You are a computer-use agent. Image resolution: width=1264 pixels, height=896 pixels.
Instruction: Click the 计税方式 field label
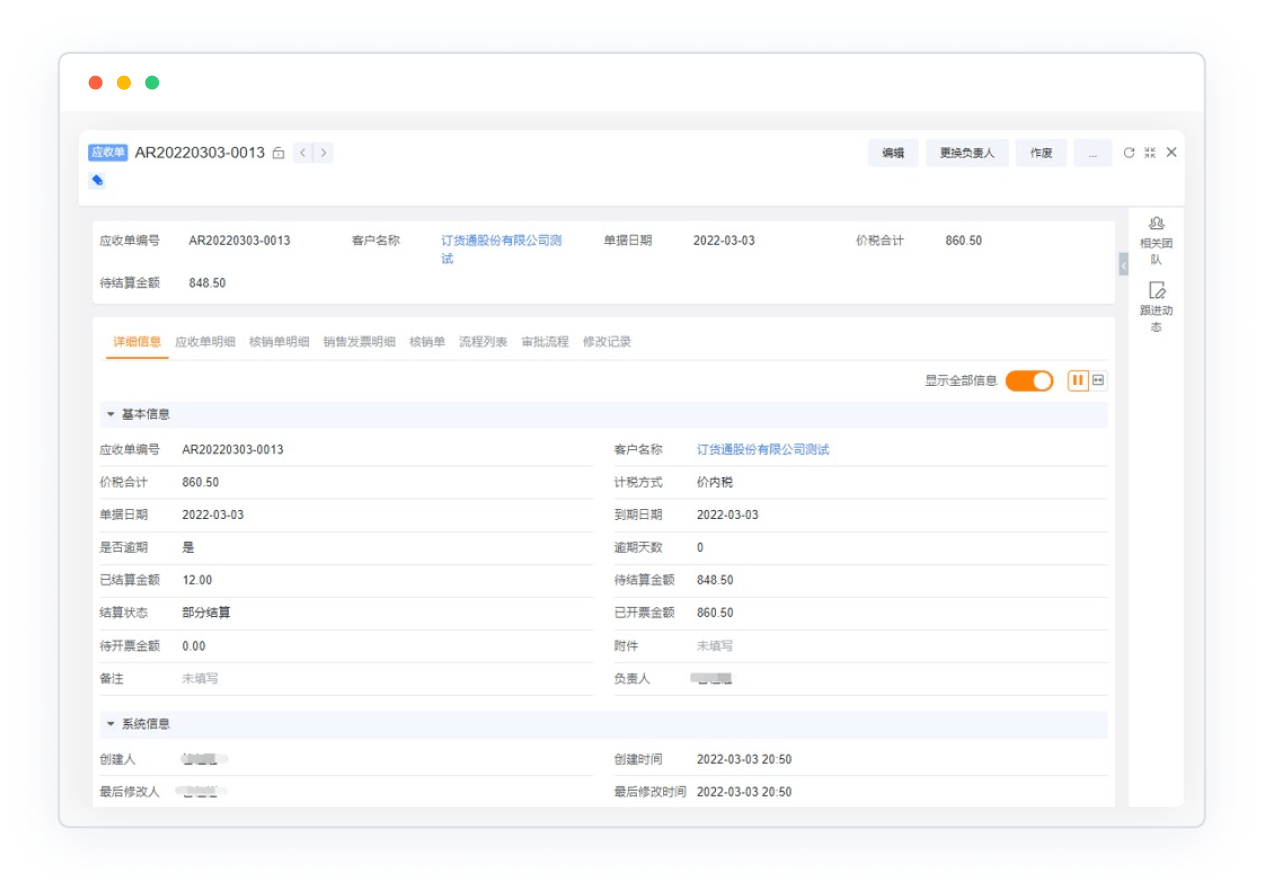[x=638, y=482]
